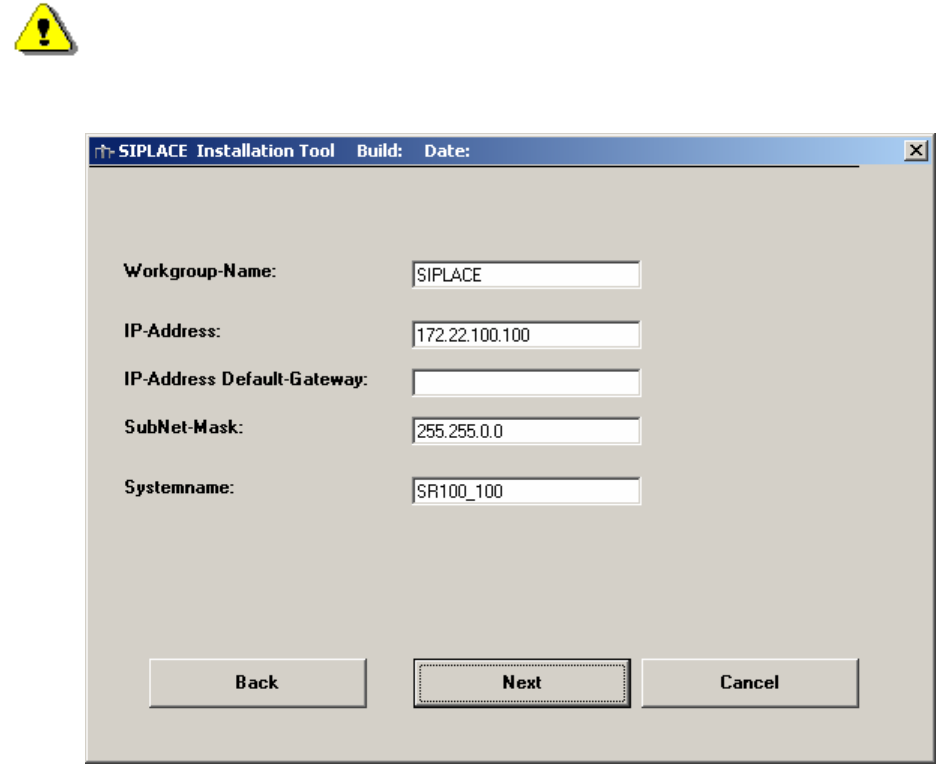The image size is (936, 764).
Task: Click the IP-Address Default-Gateway label
Action: (x=246, y=379)
